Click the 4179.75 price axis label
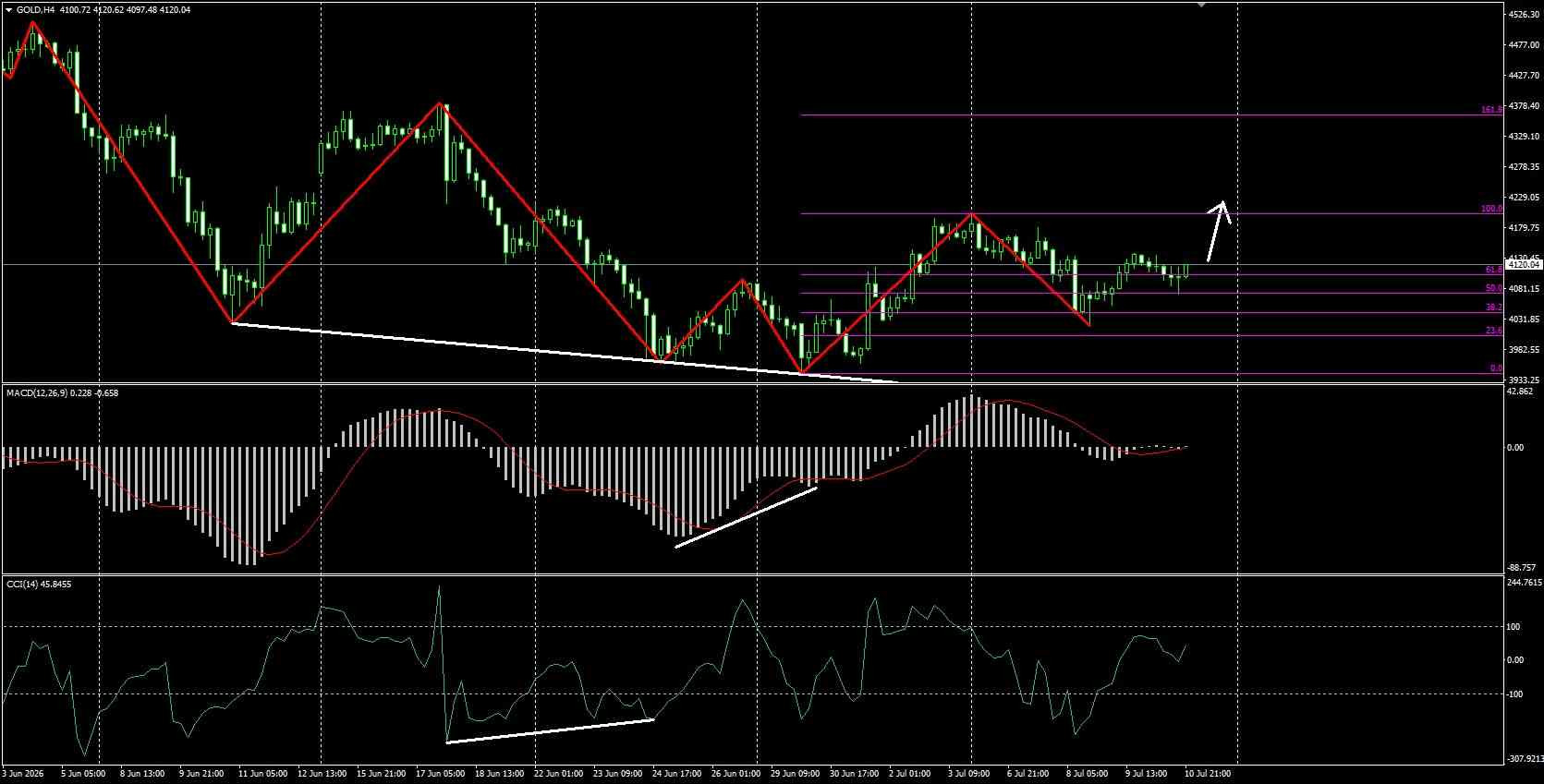Viewport: 1544px width, 784px height. (1523, 228)
